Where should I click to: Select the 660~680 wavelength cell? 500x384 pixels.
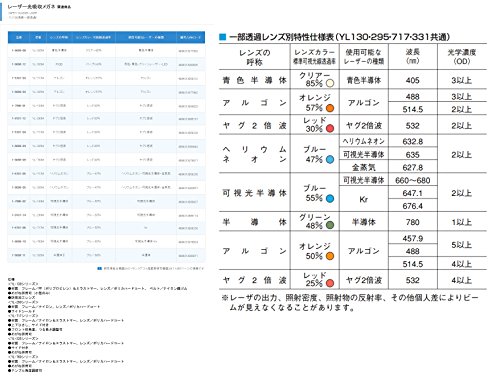point(413,181)
